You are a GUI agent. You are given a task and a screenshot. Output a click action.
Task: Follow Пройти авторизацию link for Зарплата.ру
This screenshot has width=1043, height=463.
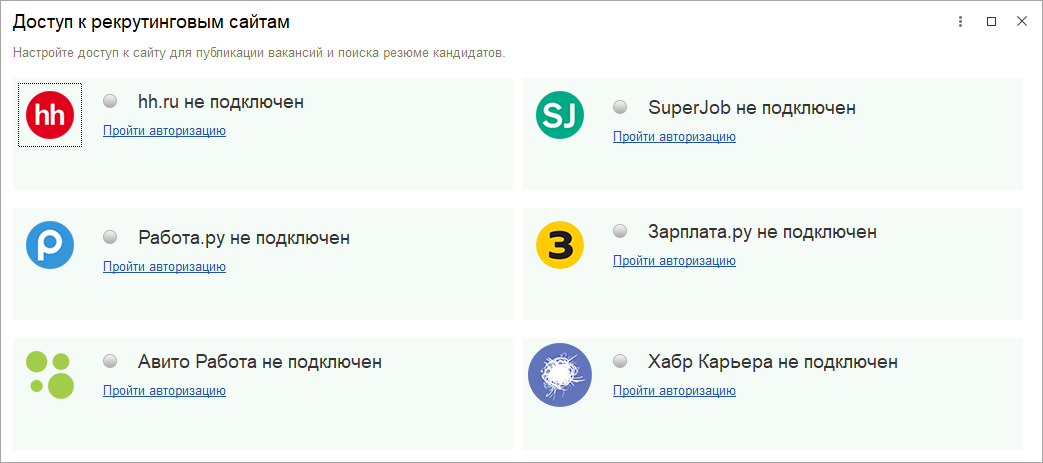674,260
